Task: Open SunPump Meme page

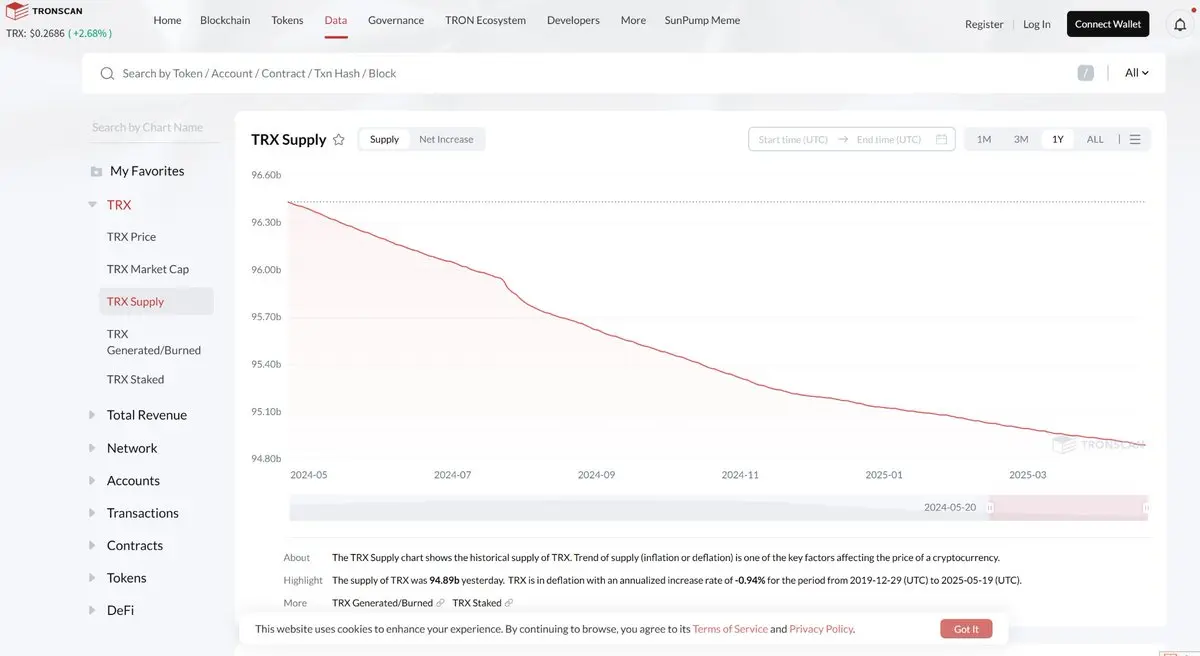Action: pos(702,20)
